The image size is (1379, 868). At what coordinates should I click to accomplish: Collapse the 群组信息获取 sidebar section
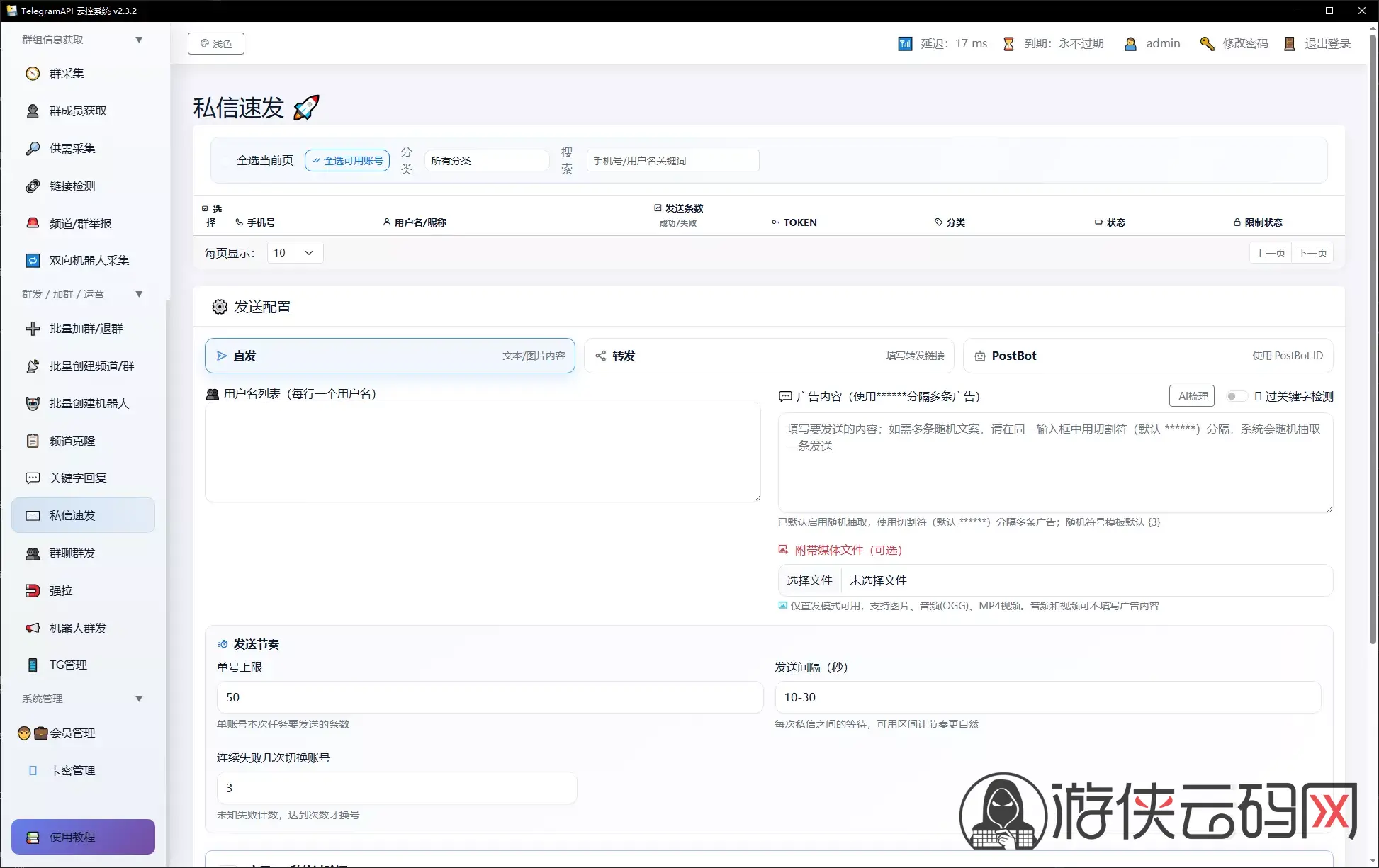click(x=139, y=40)
